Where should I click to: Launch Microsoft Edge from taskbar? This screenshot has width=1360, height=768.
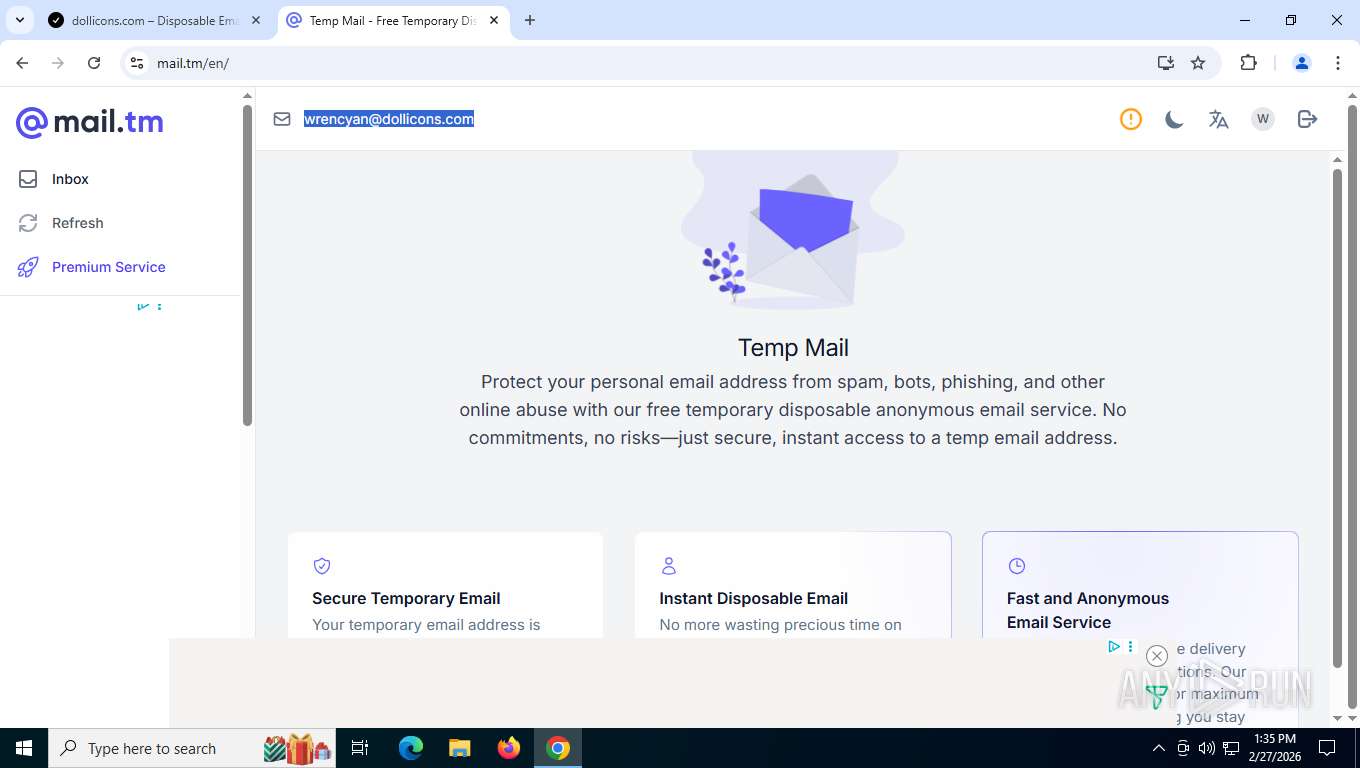(x=410, y=748)
